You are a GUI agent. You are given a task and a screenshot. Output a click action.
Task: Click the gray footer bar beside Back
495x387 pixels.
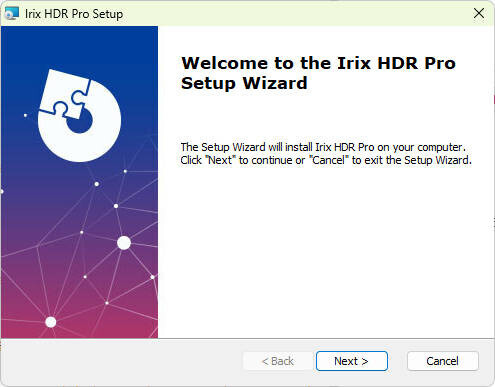[x=120, y=362]
